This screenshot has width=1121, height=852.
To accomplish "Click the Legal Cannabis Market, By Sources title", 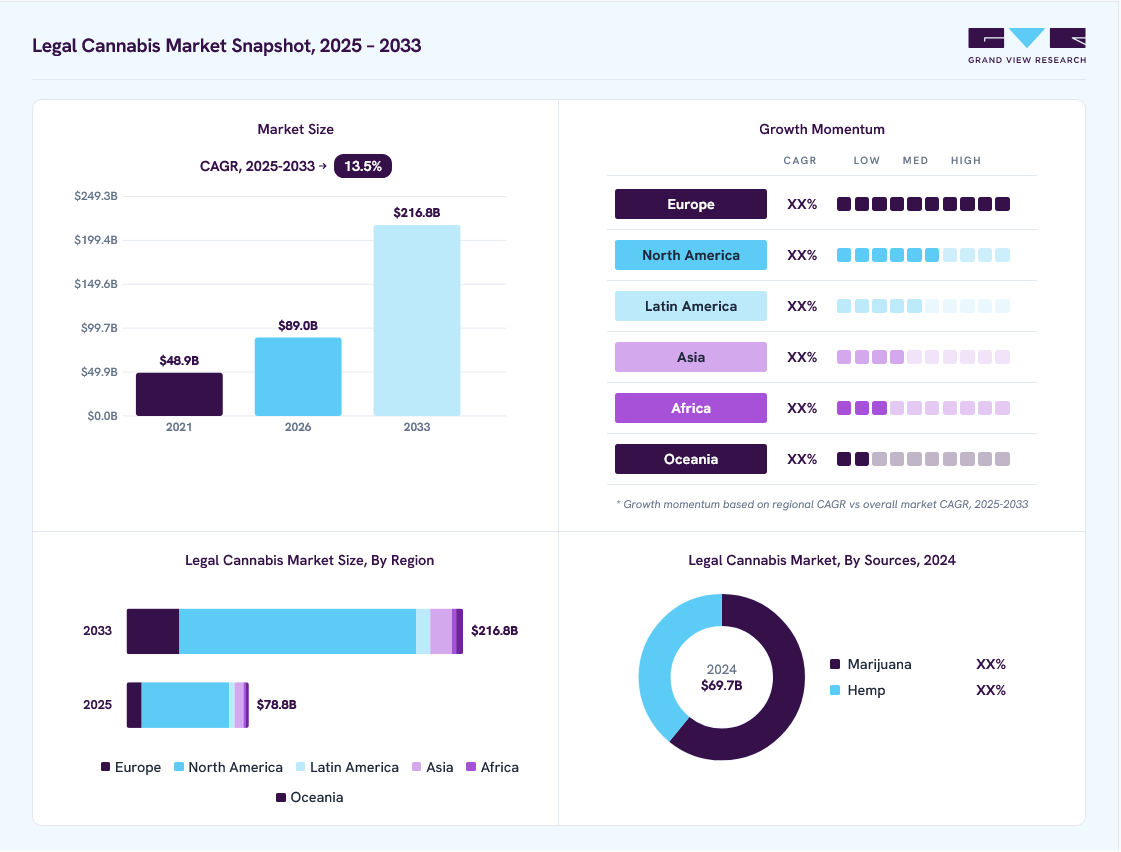I will (x=821, y=560).
